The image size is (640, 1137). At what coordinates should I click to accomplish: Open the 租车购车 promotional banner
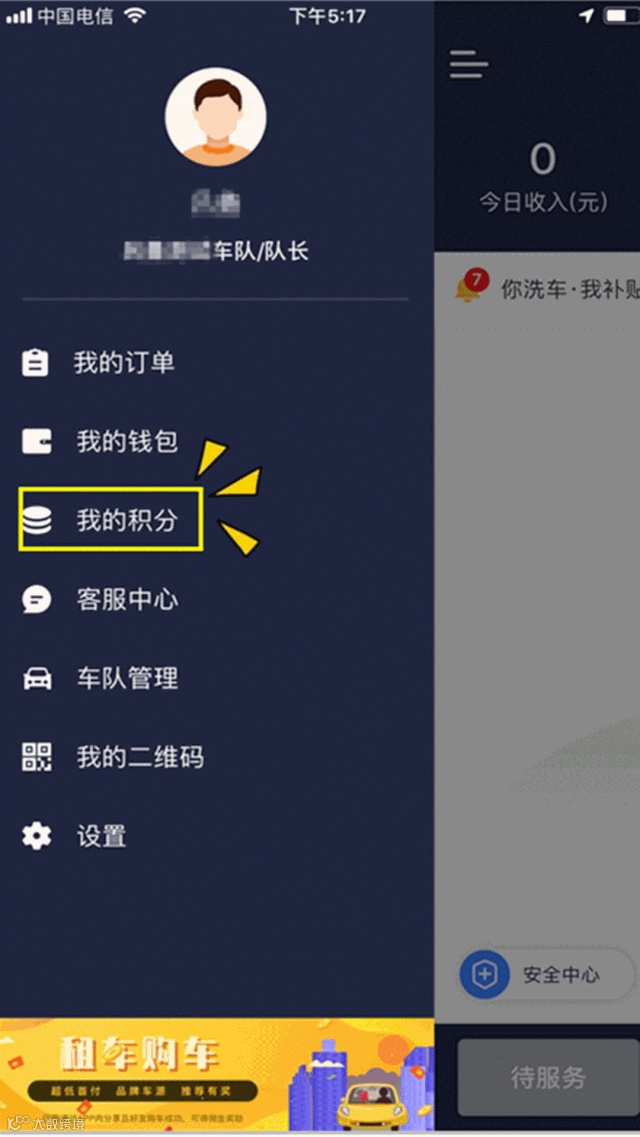pyautogui.click(x=217, y=1075)
